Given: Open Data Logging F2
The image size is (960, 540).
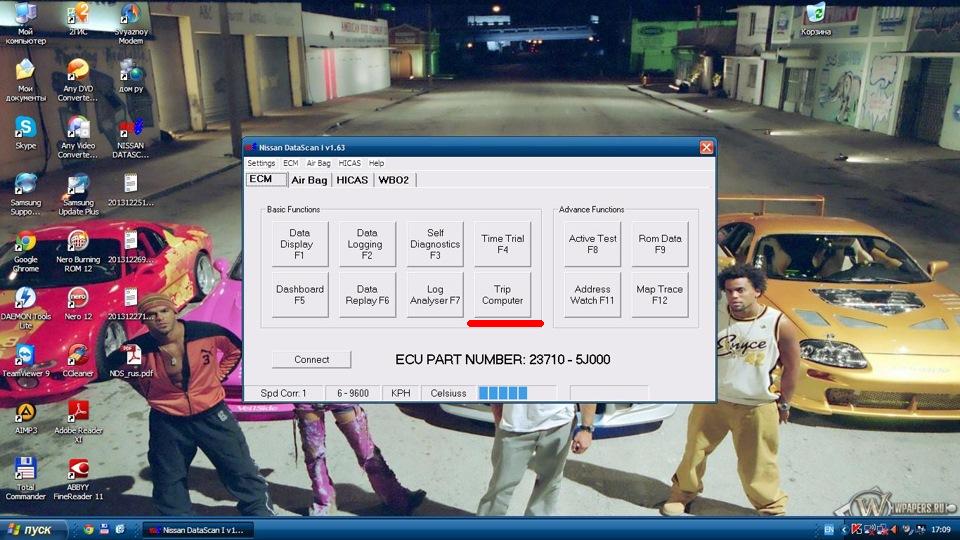Looking at the screenshot, I should pos(367,244).
